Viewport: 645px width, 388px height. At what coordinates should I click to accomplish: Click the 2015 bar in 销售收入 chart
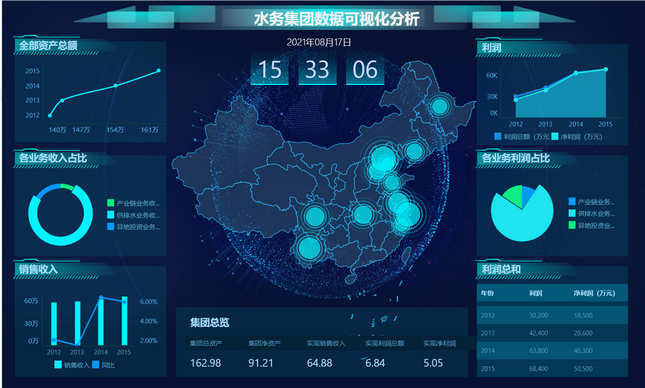124,321
